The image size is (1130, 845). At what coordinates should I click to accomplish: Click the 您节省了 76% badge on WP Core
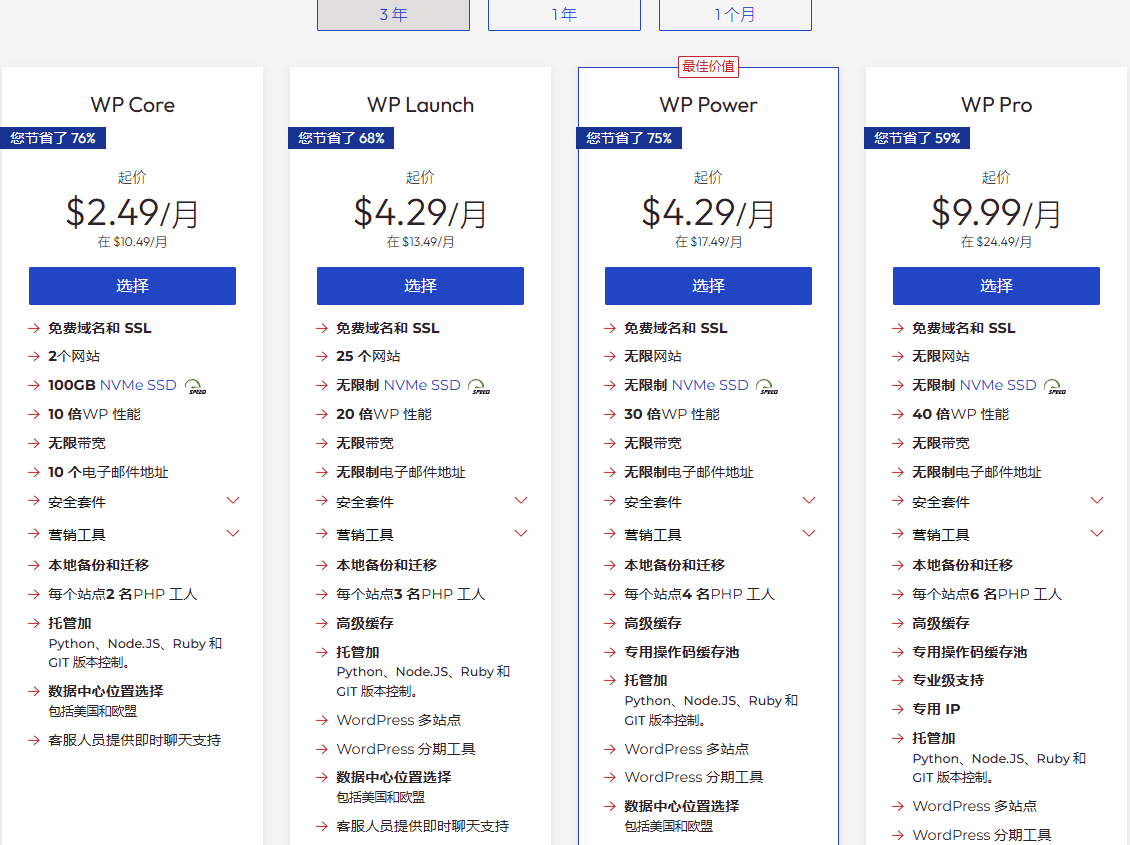pyautogui.click(x=53, y=138)
